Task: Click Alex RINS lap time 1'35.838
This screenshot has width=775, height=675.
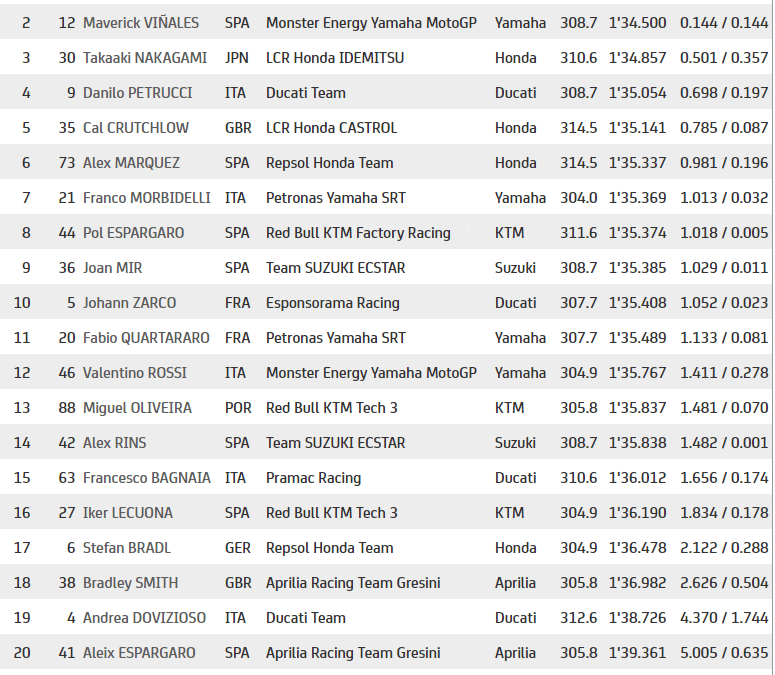Action: click(638, 443)
